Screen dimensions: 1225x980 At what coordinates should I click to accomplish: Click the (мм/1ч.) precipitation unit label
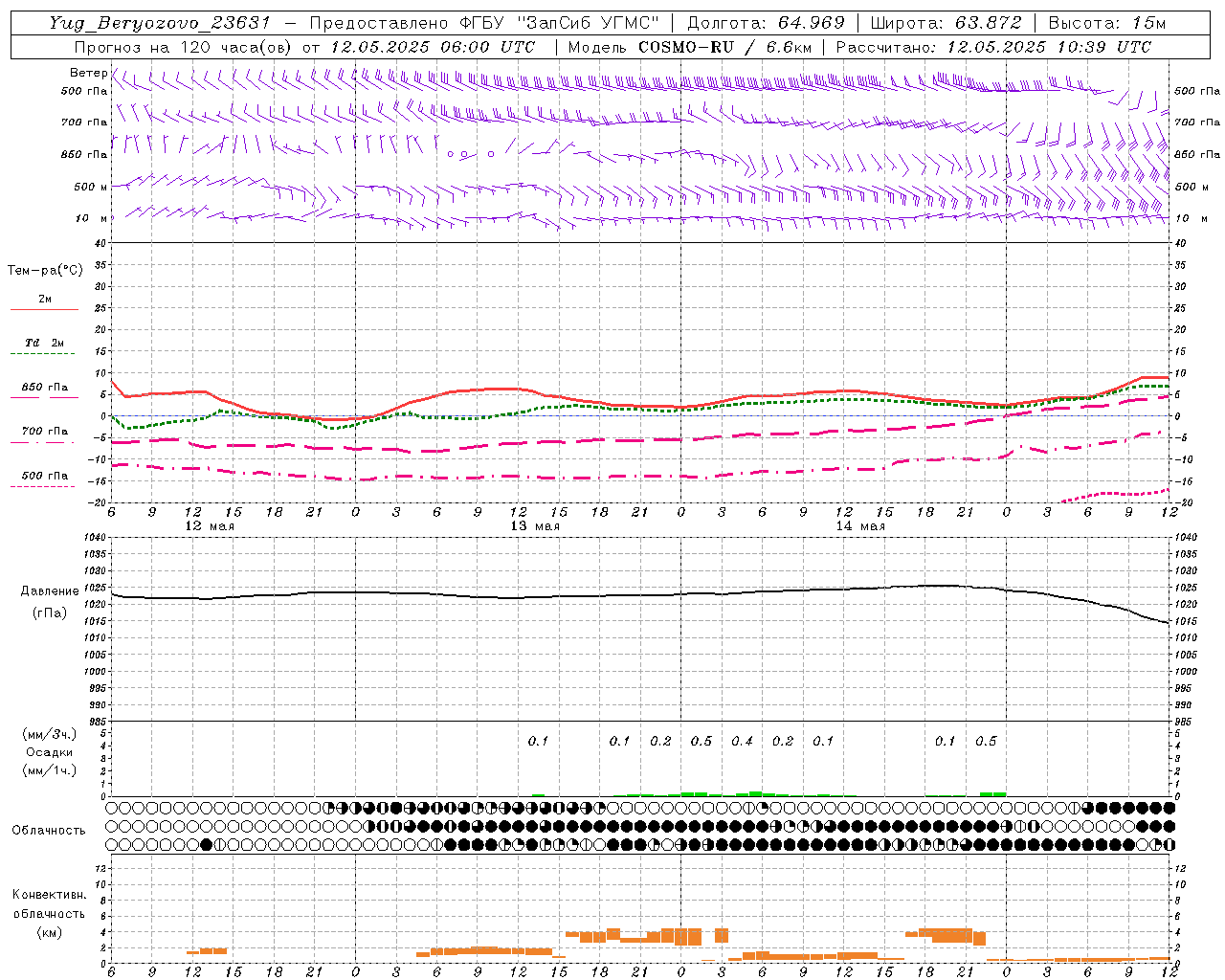(x=50, y=770)
